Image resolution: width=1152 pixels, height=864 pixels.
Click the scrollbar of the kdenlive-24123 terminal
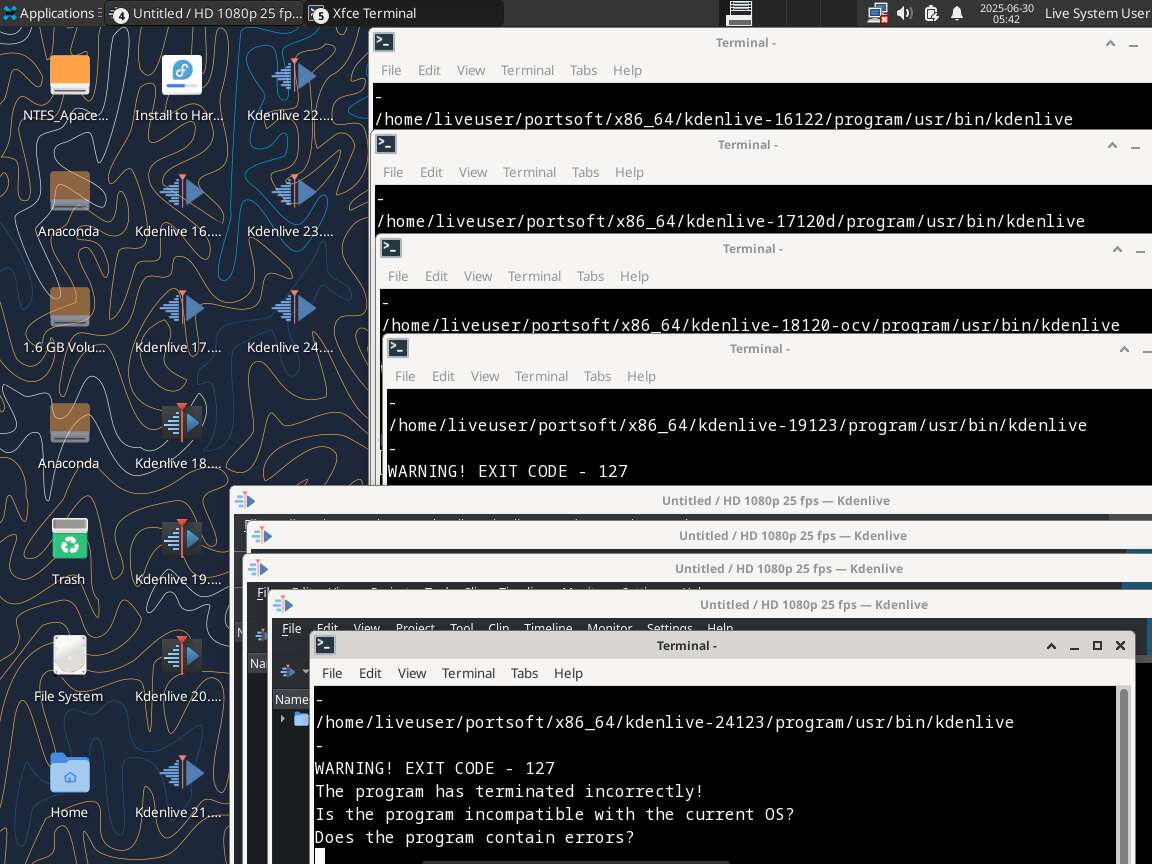tap(1123, 775)
